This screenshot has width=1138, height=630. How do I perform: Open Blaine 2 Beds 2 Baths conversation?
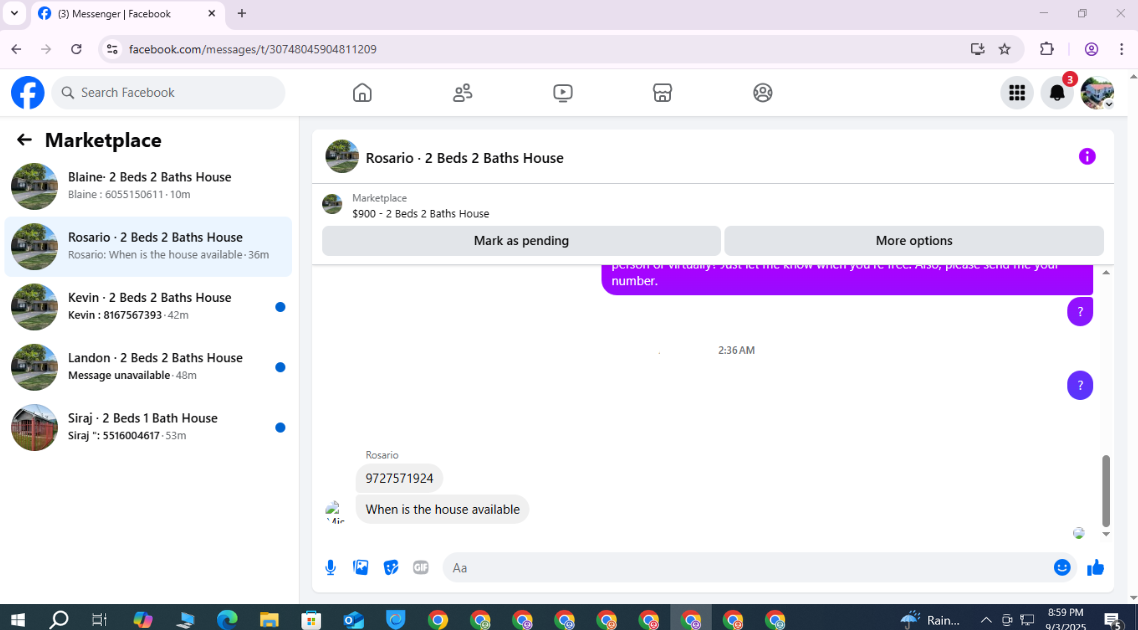click(148, 186)
